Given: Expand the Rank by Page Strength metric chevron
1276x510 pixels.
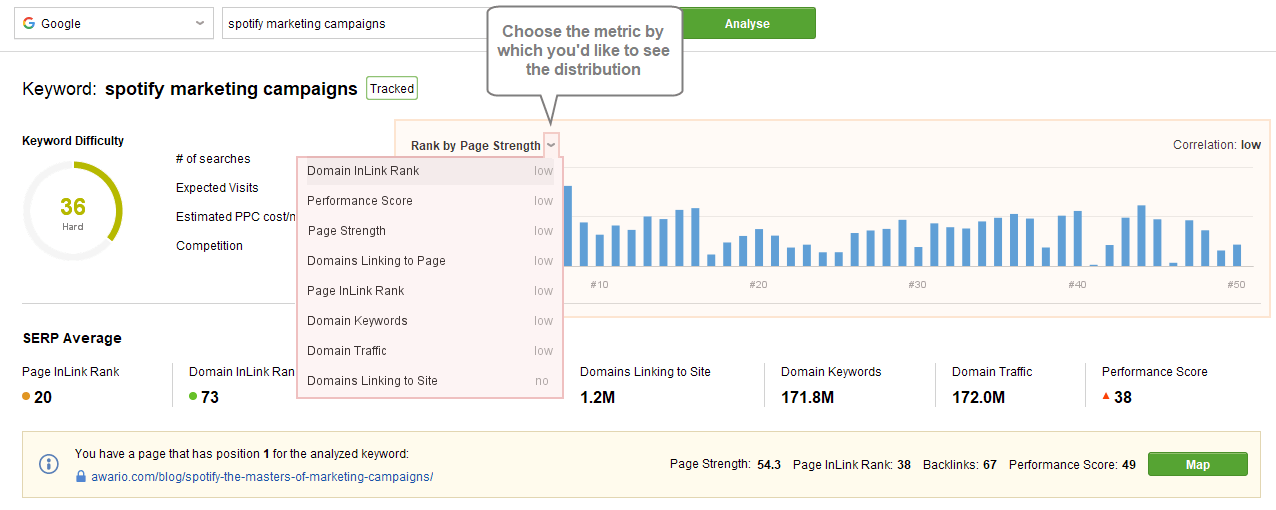Looking at the screenshot, I should (551, 146).
